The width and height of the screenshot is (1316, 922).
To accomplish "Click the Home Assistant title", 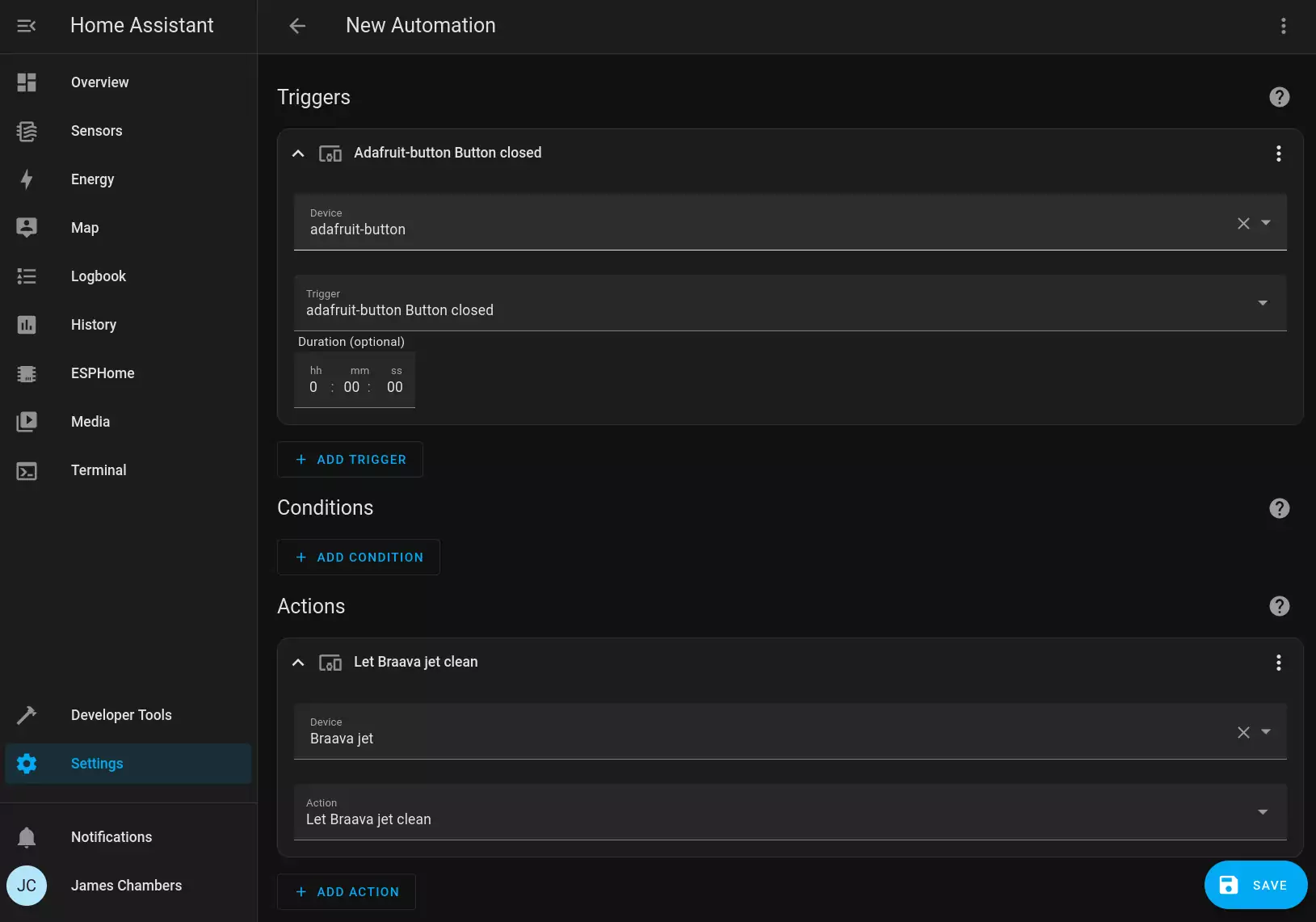I will [142, 26].
